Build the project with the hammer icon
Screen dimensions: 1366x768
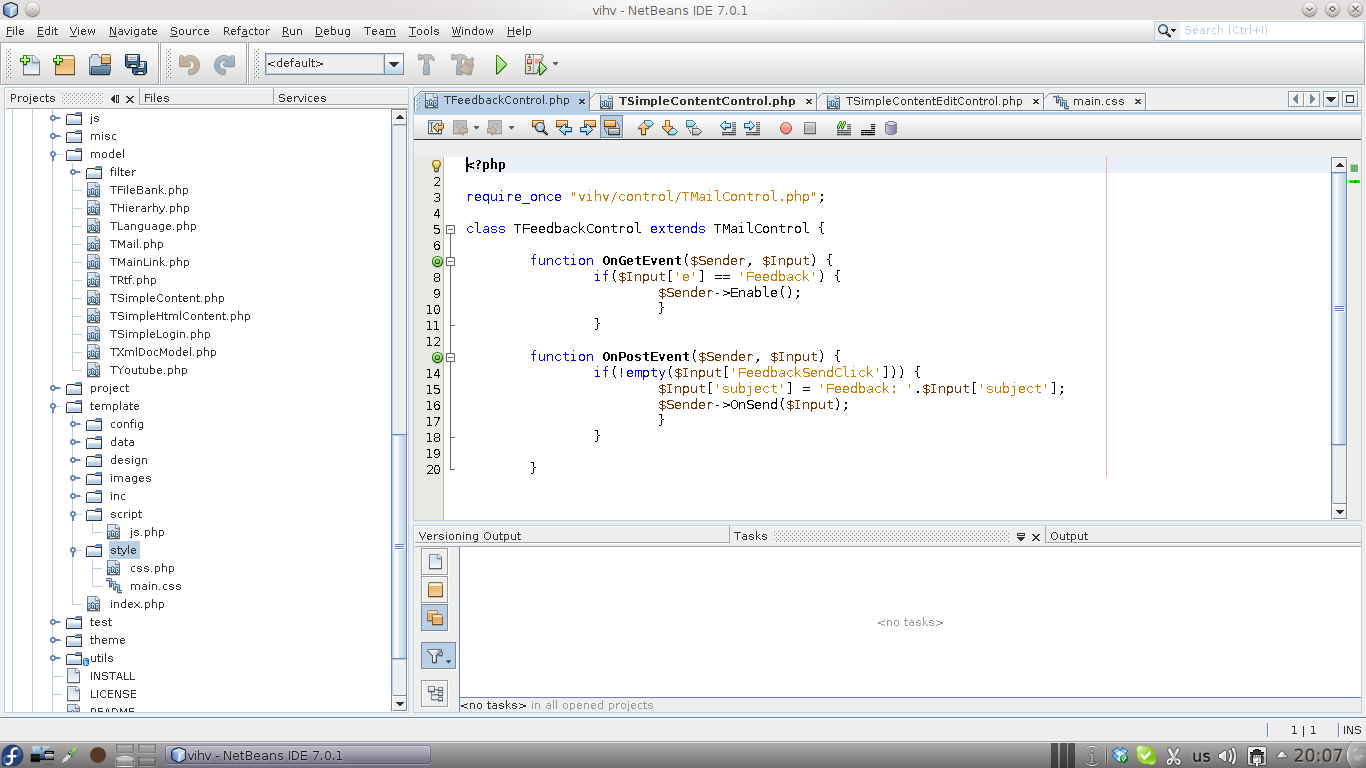426,64
